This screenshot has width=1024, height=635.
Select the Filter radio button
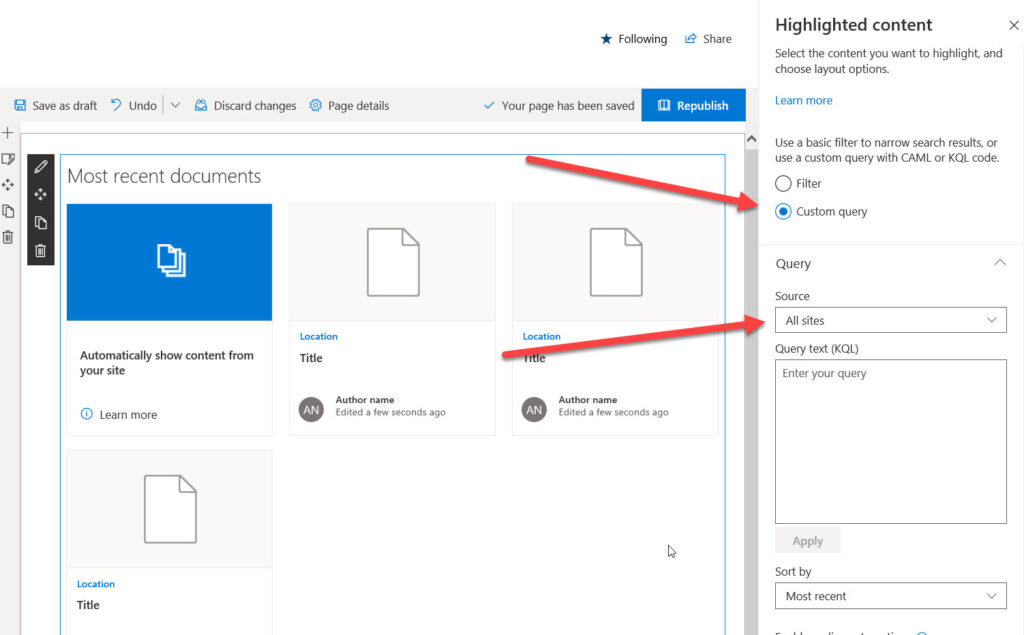click(x=783, y=184)
